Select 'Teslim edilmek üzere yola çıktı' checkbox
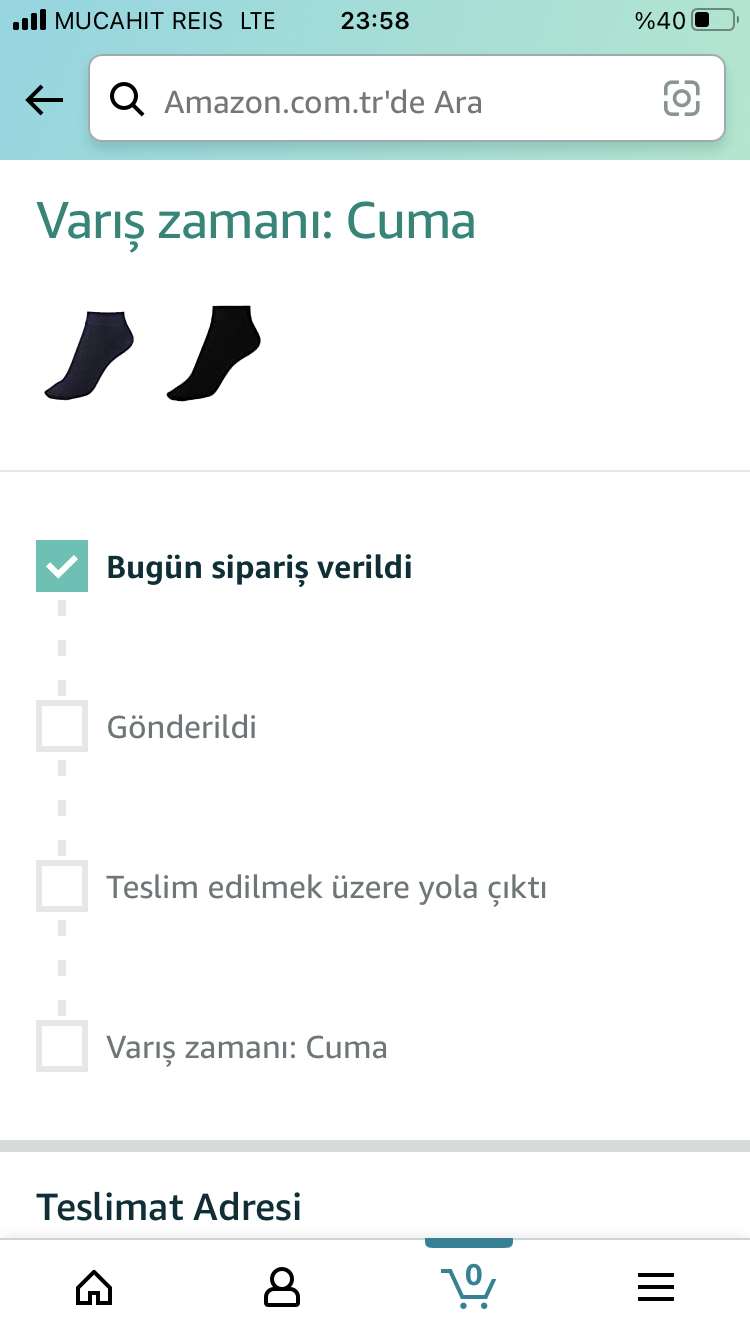Screen dimensions: 750x1334 pyautogui.click(x=62, y=886)
